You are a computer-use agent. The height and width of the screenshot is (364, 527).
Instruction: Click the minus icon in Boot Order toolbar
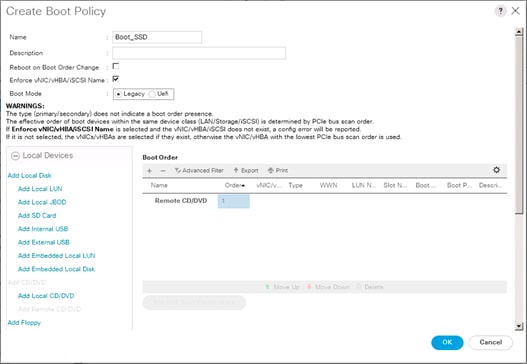point(163,171)
